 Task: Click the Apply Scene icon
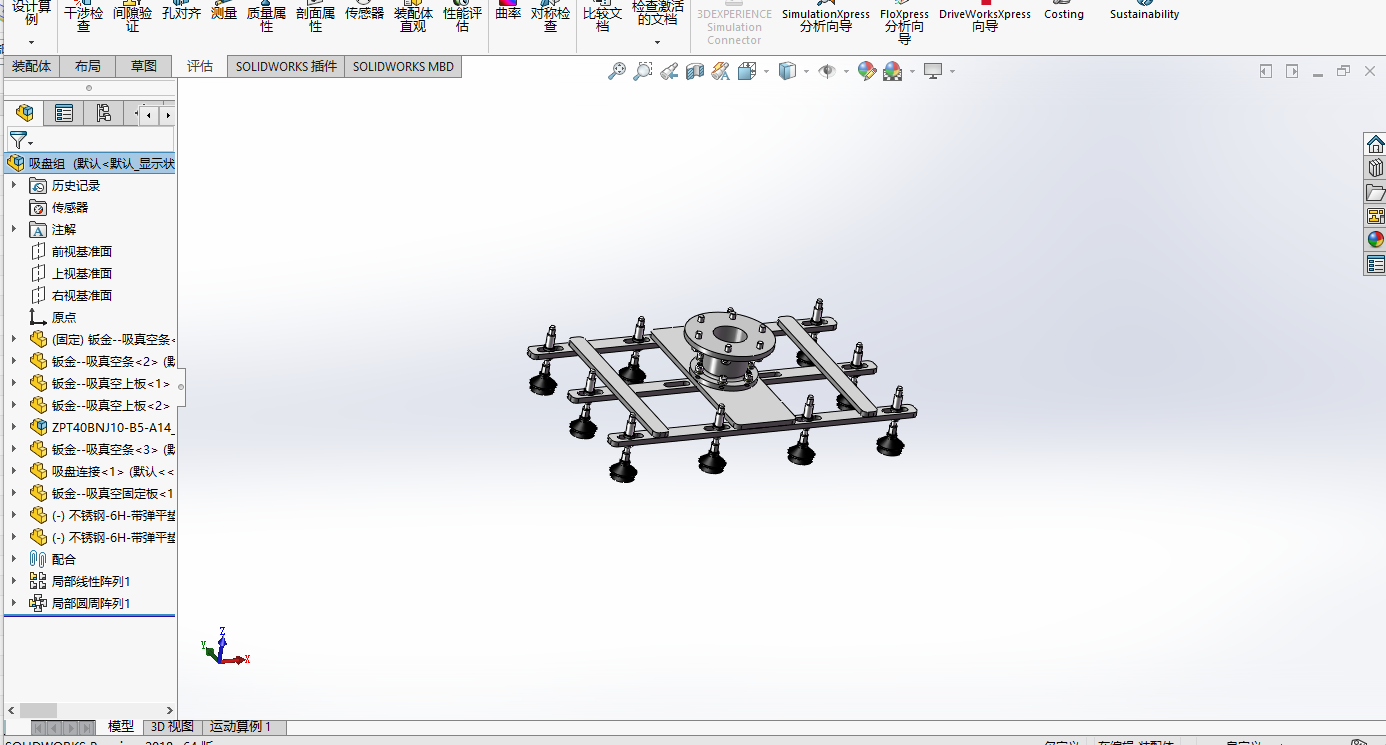point(892,71)
